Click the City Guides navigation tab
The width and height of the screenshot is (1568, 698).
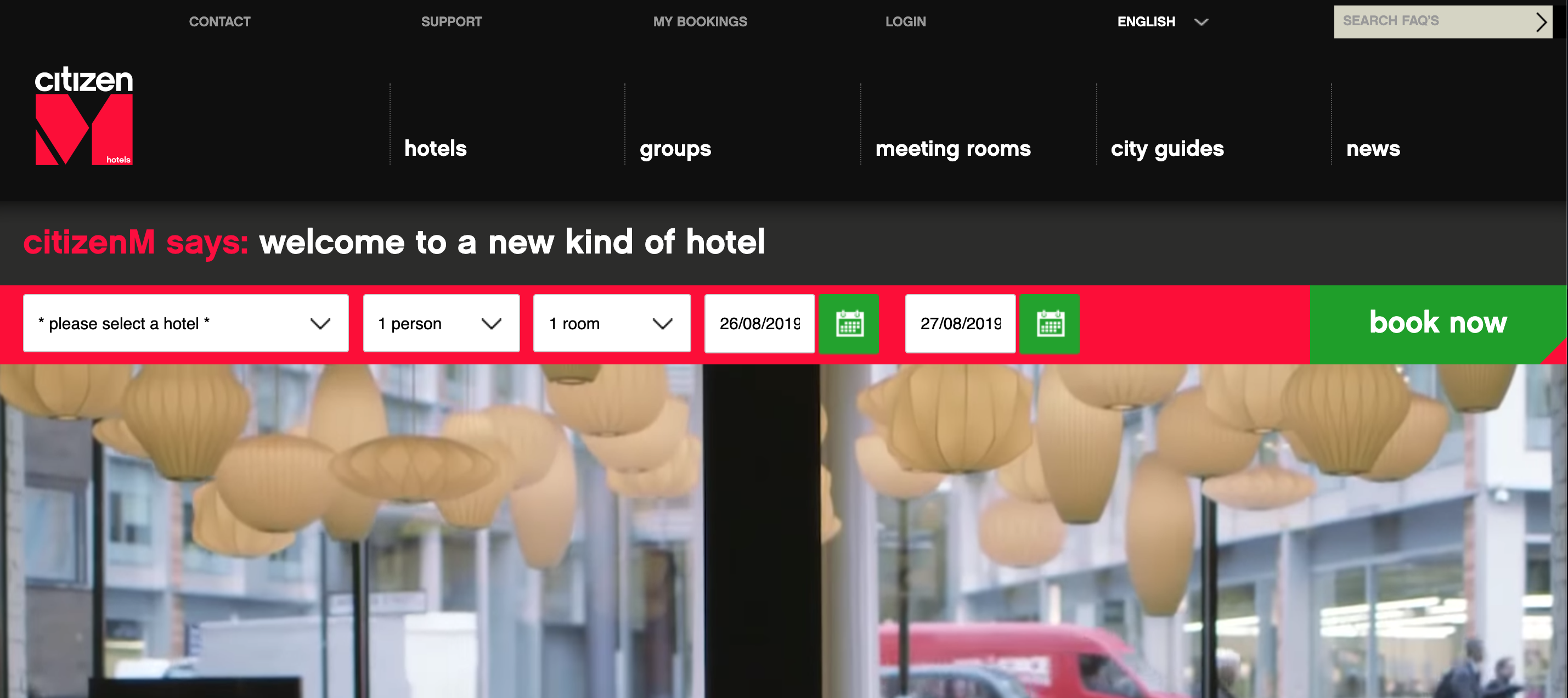tap(1167, 148)
